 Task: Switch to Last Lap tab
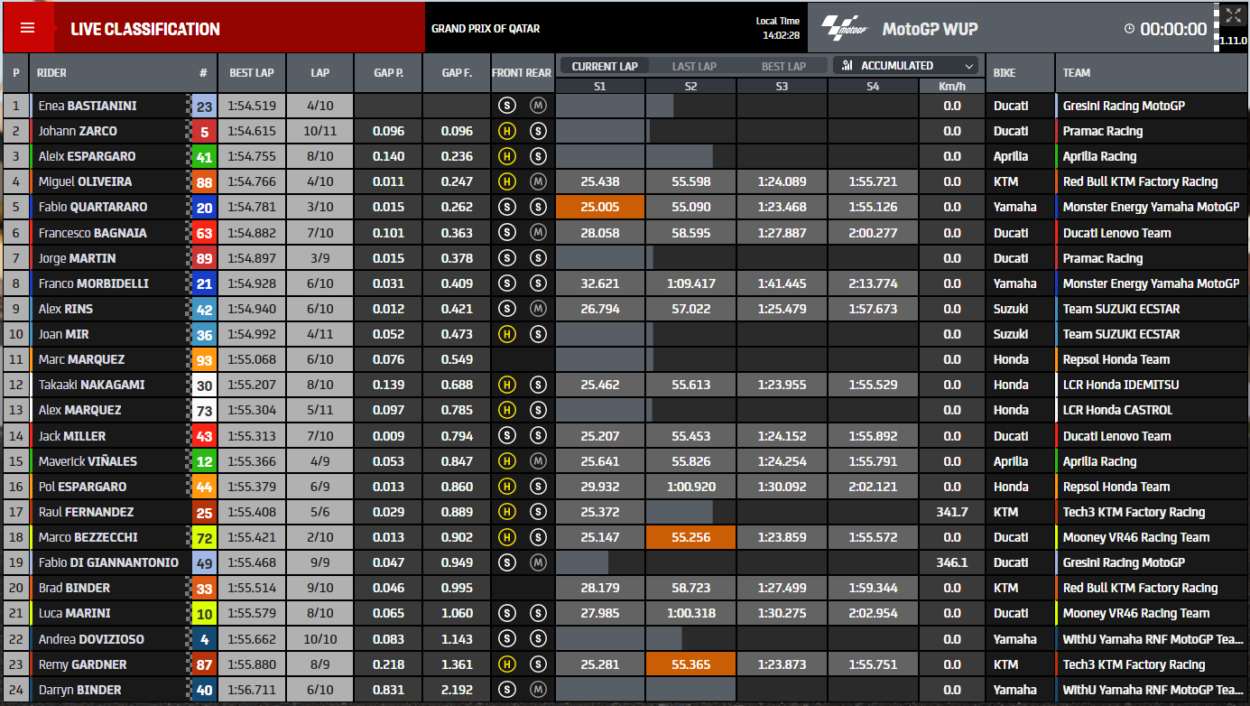click(x=694, y=66)
